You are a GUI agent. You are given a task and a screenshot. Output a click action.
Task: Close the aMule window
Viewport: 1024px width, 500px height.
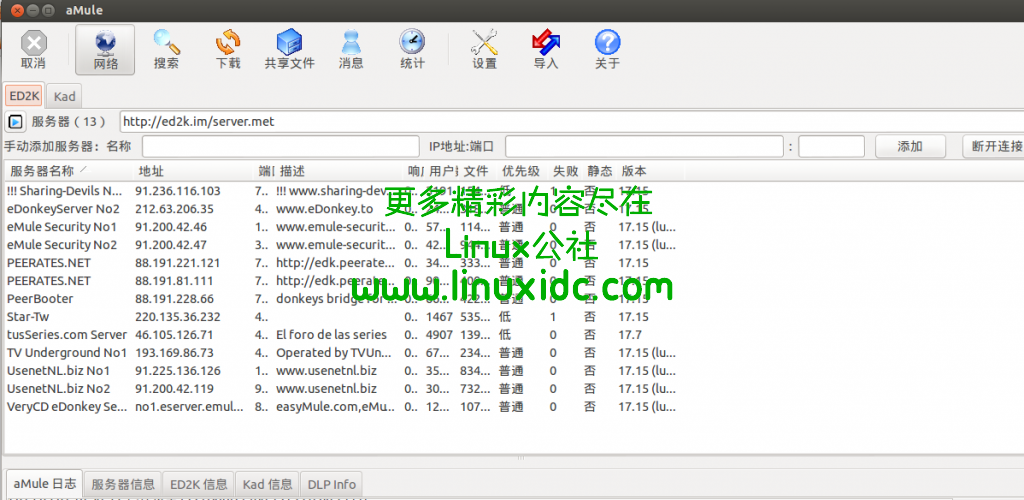[16, 10]
